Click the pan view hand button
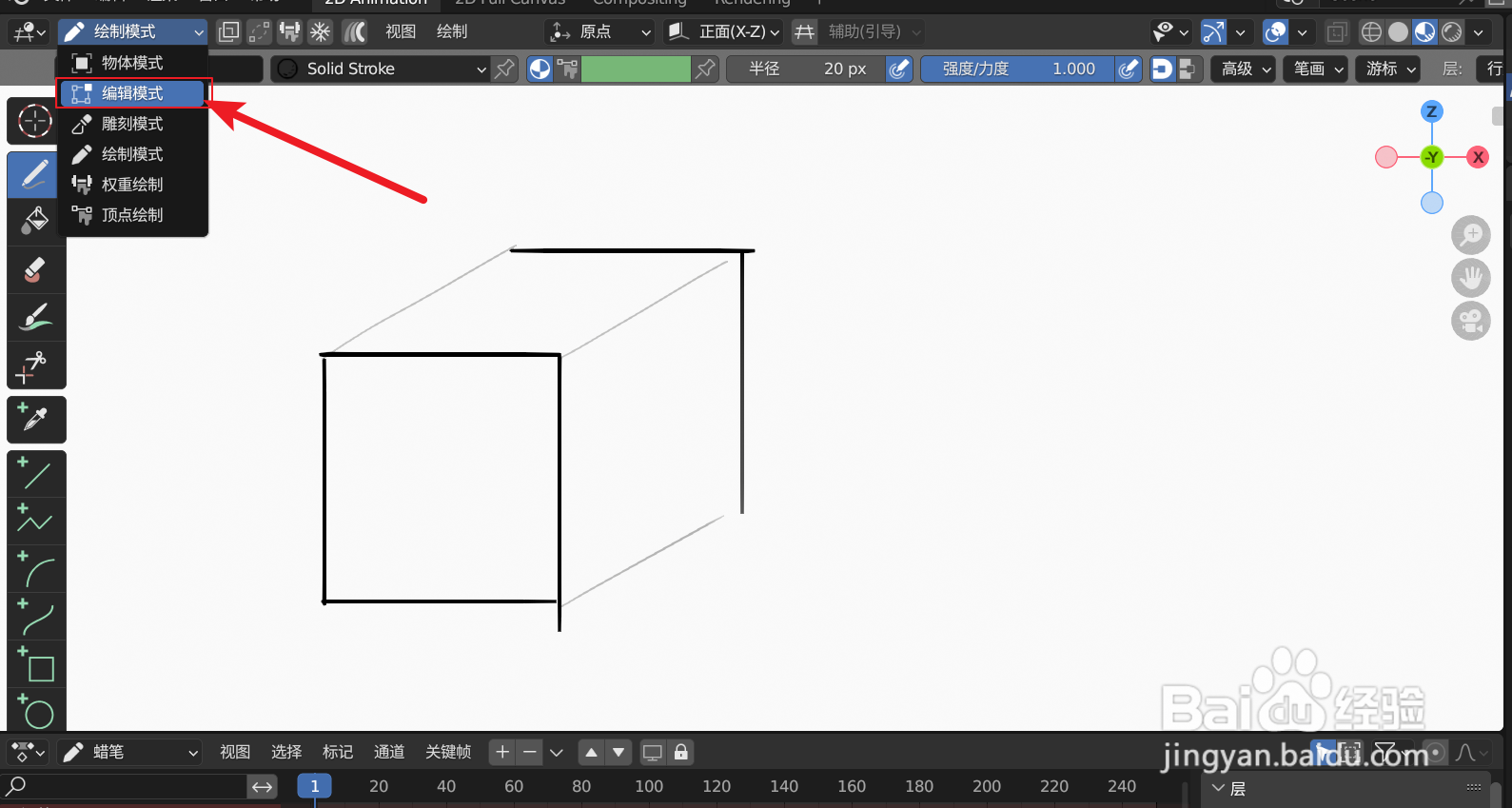The image size is (1512, 808). 1471,278
